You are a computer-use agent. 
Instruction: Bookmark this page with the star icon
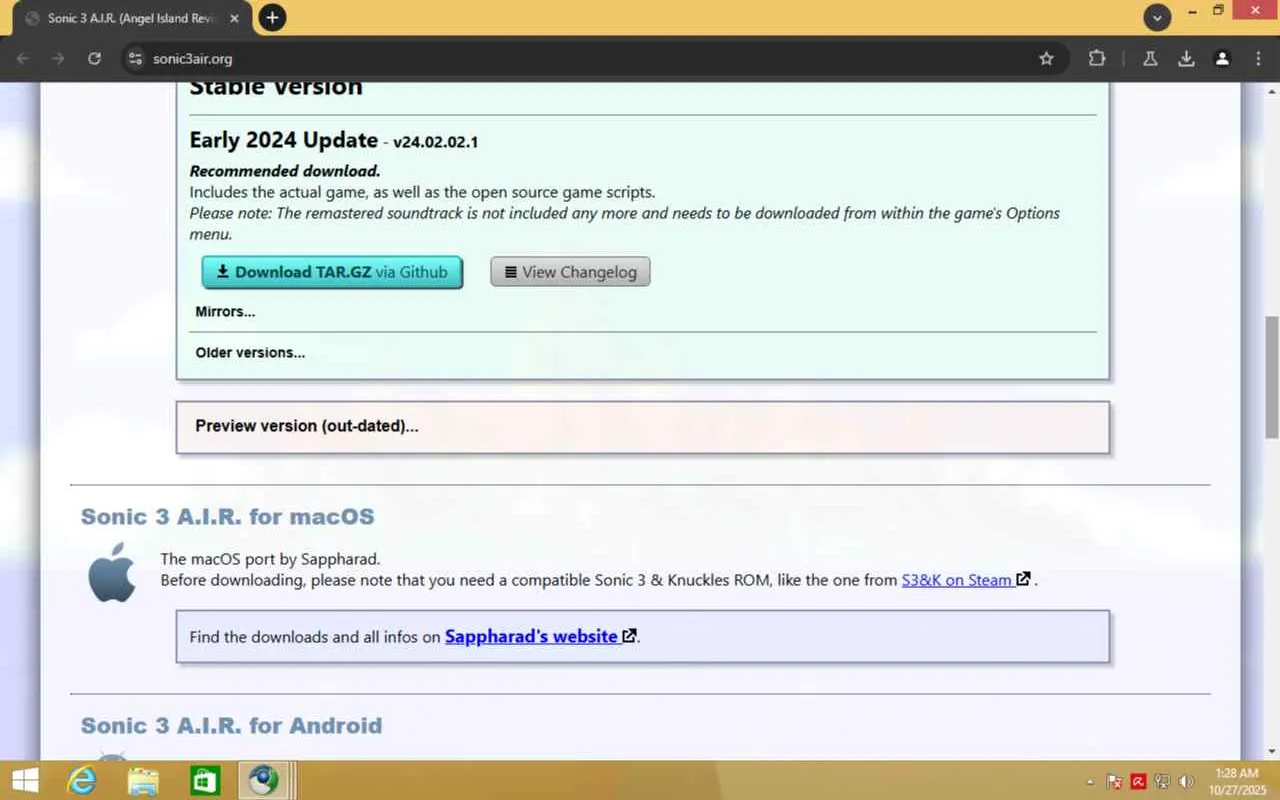coord(1046,59)
